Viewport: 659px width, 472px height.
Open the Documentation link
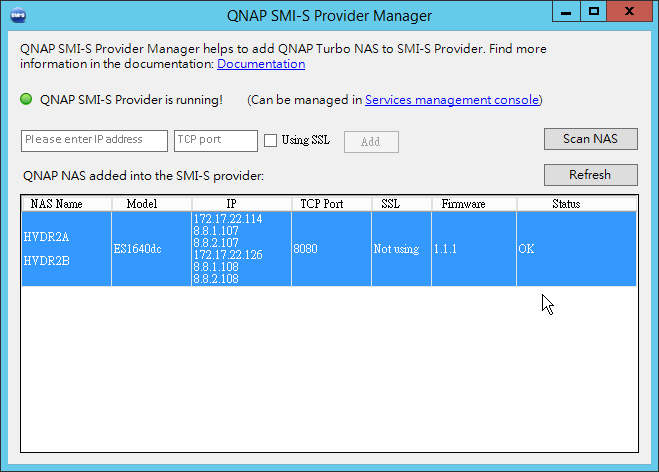(261, 64)
